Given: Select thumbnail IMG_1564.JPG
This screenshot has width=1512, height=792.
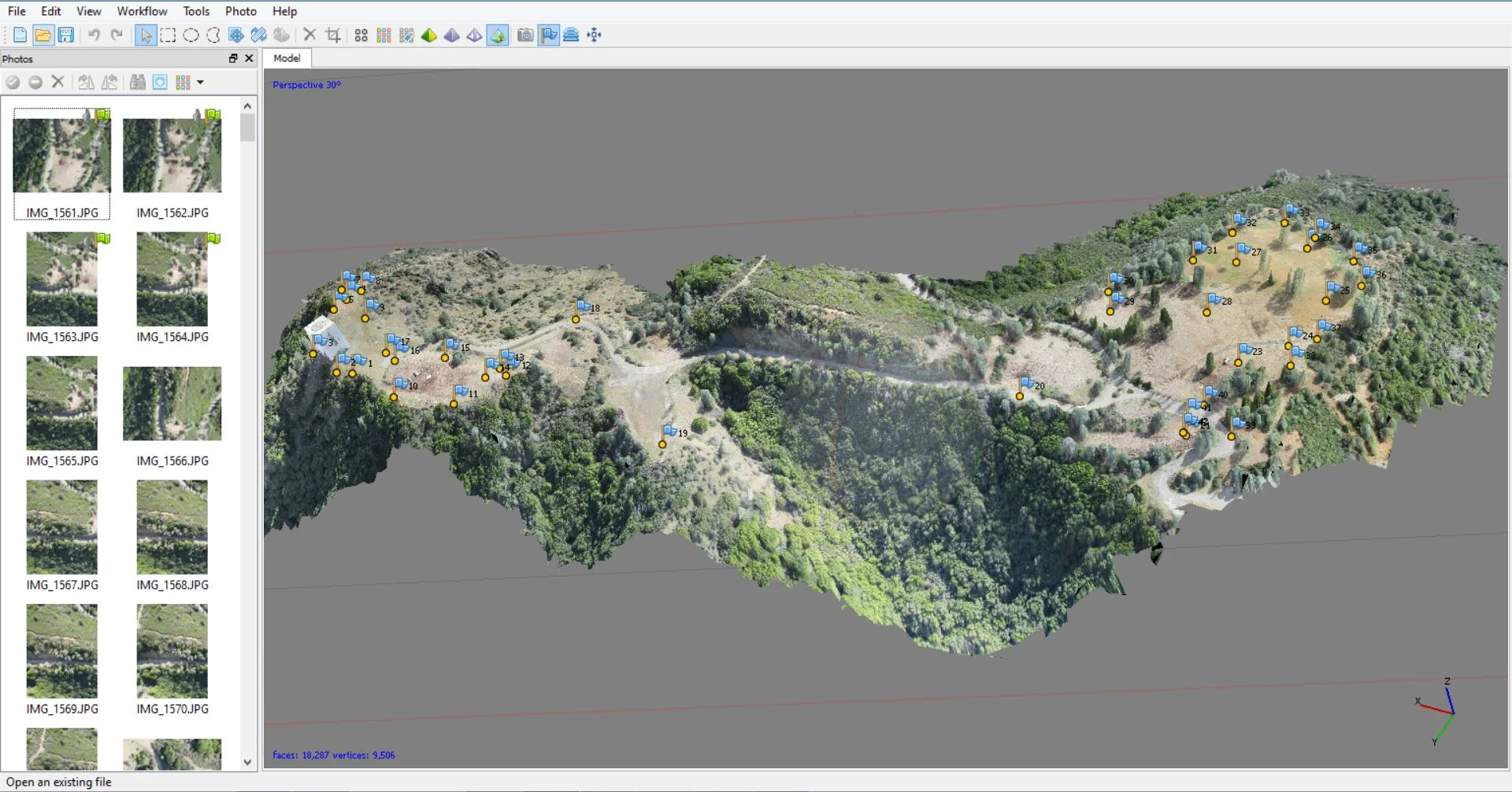Looking at the screenshot, I should coord(172,279).
